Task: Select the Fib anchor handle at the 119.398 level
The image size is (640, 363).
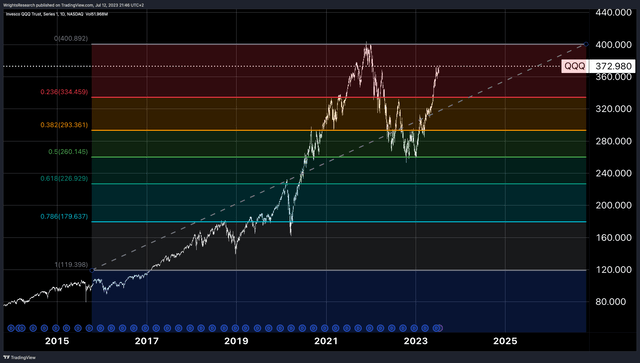Action: pyautogui.click(x=92, y=270)
